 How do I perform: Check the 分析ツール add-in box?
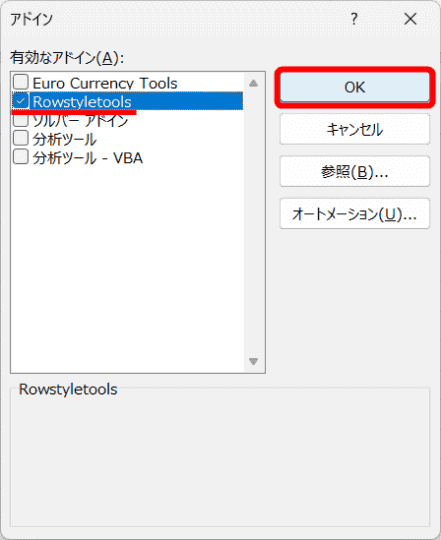click(21, 138)
